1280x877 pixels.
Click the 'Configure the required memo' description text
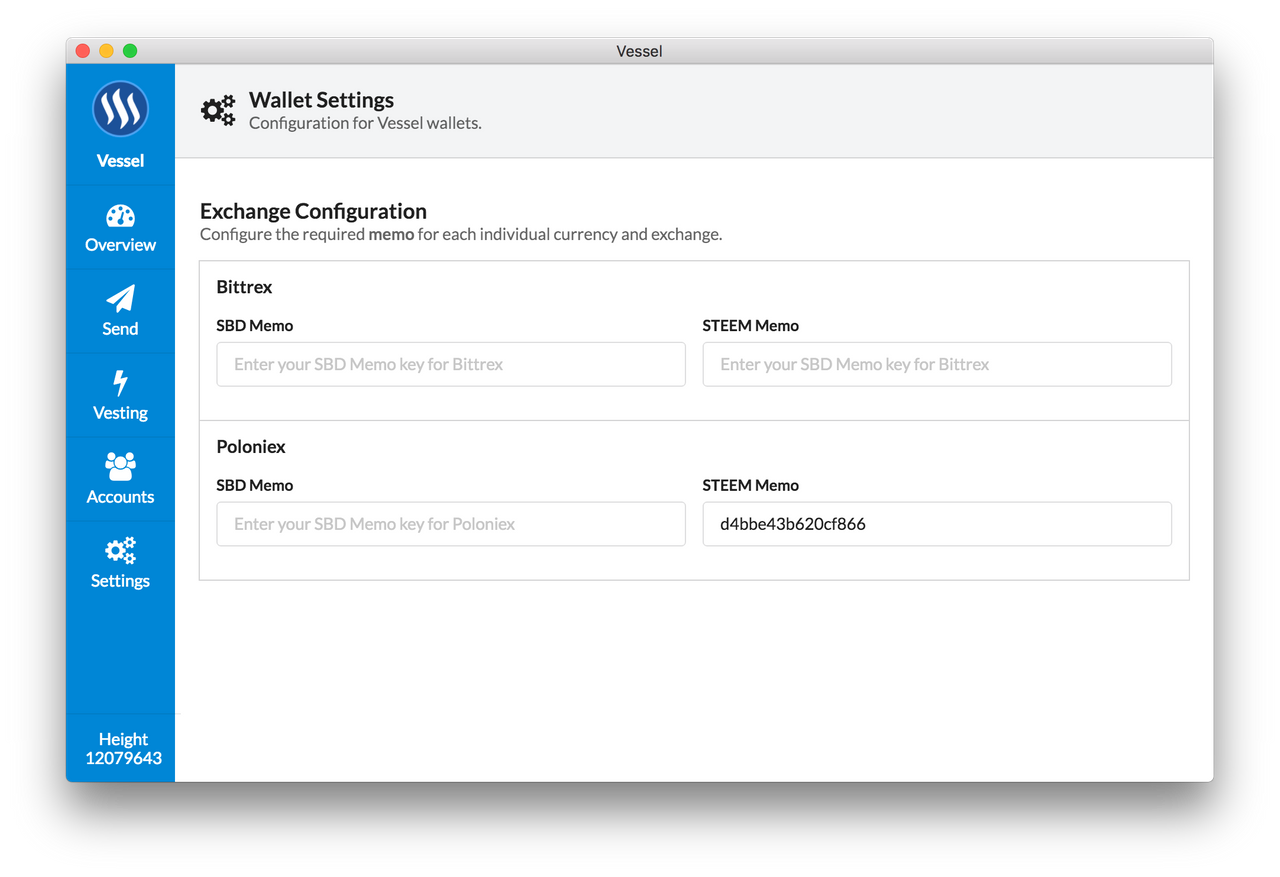461,235
